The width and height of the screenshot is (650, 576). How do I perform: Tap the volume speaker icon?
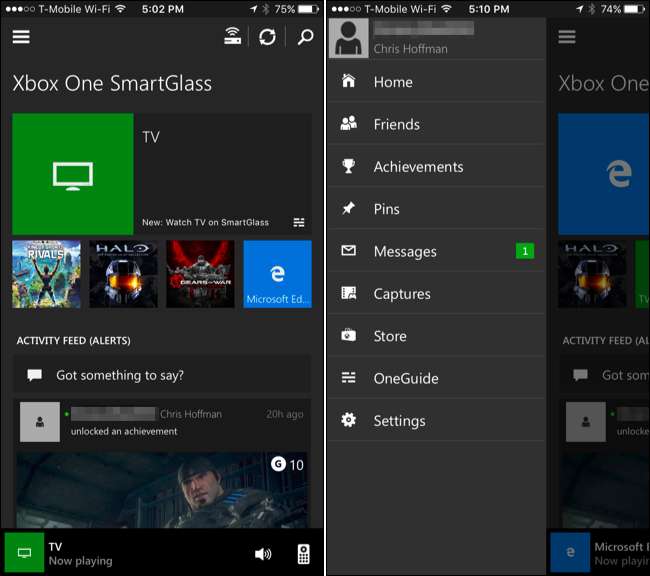tap(263, 554)
